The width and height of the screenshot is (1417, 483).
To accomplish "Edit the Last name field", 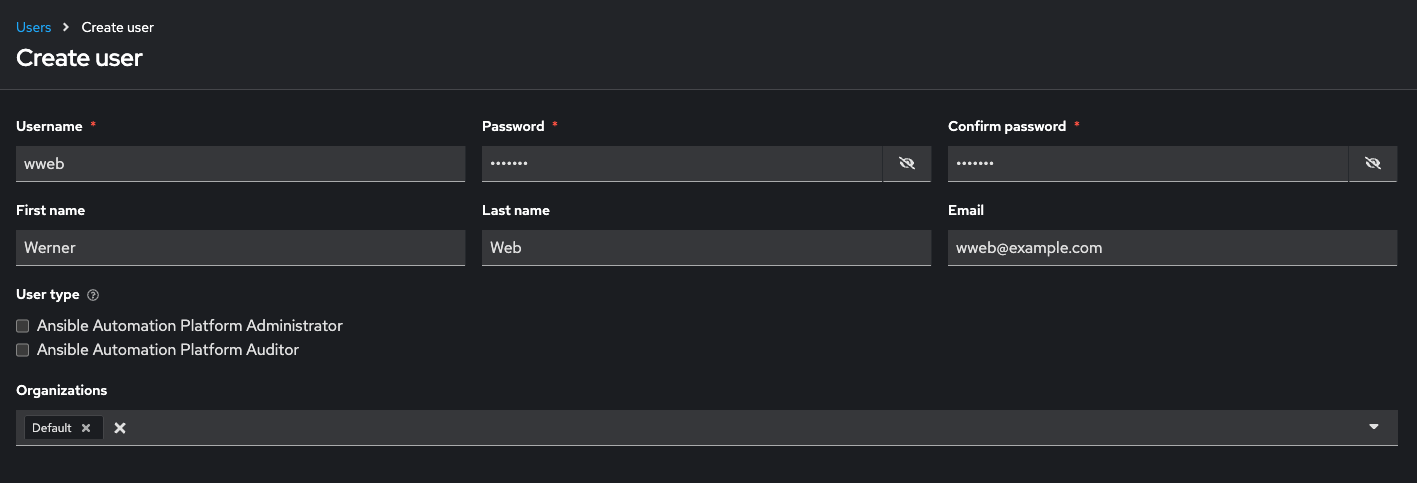I will coord(706,247).
